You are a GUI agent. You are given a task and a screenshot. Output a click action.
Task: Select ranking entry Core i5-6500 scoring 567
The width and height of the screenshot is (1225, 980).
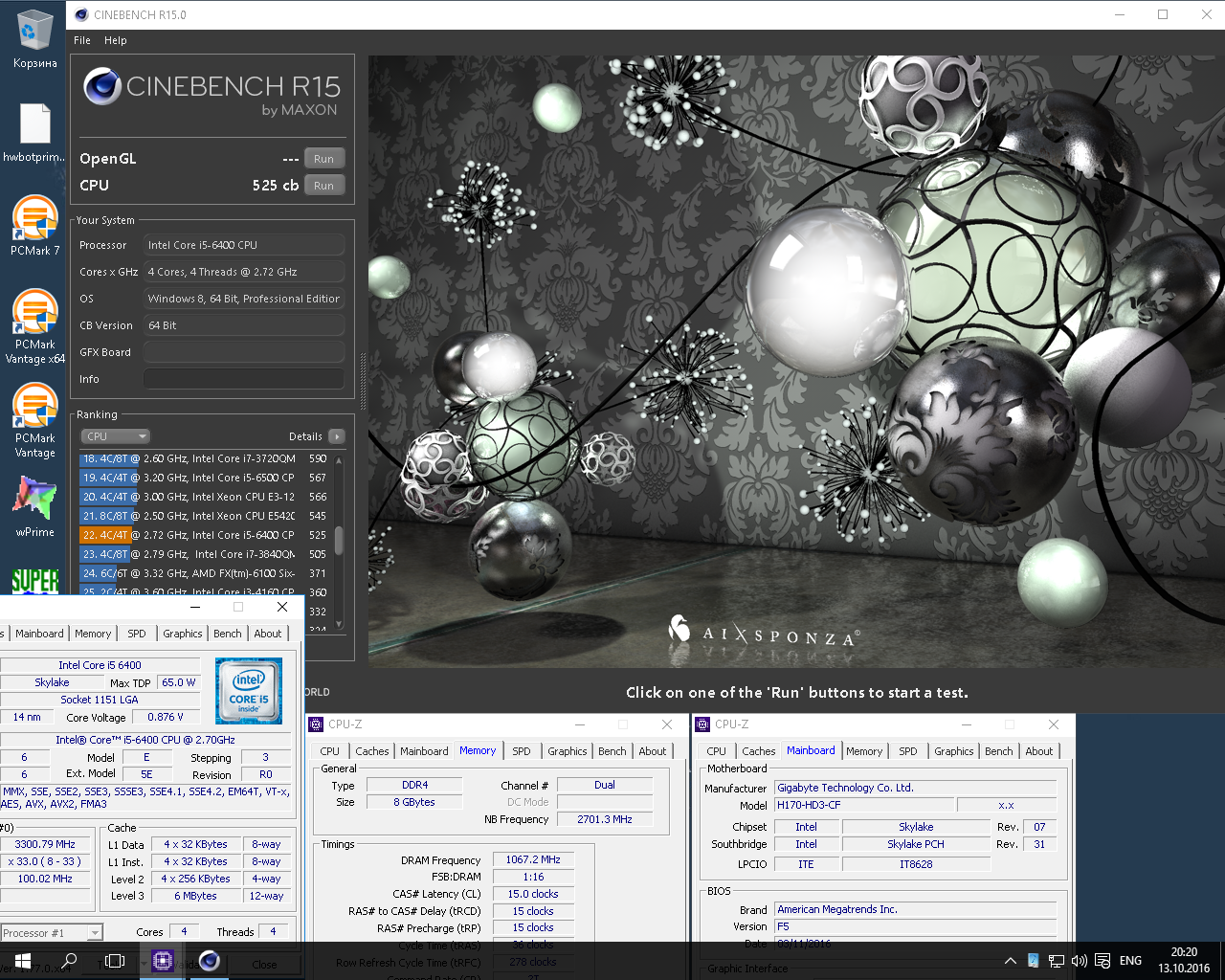(x=204, y=478)
